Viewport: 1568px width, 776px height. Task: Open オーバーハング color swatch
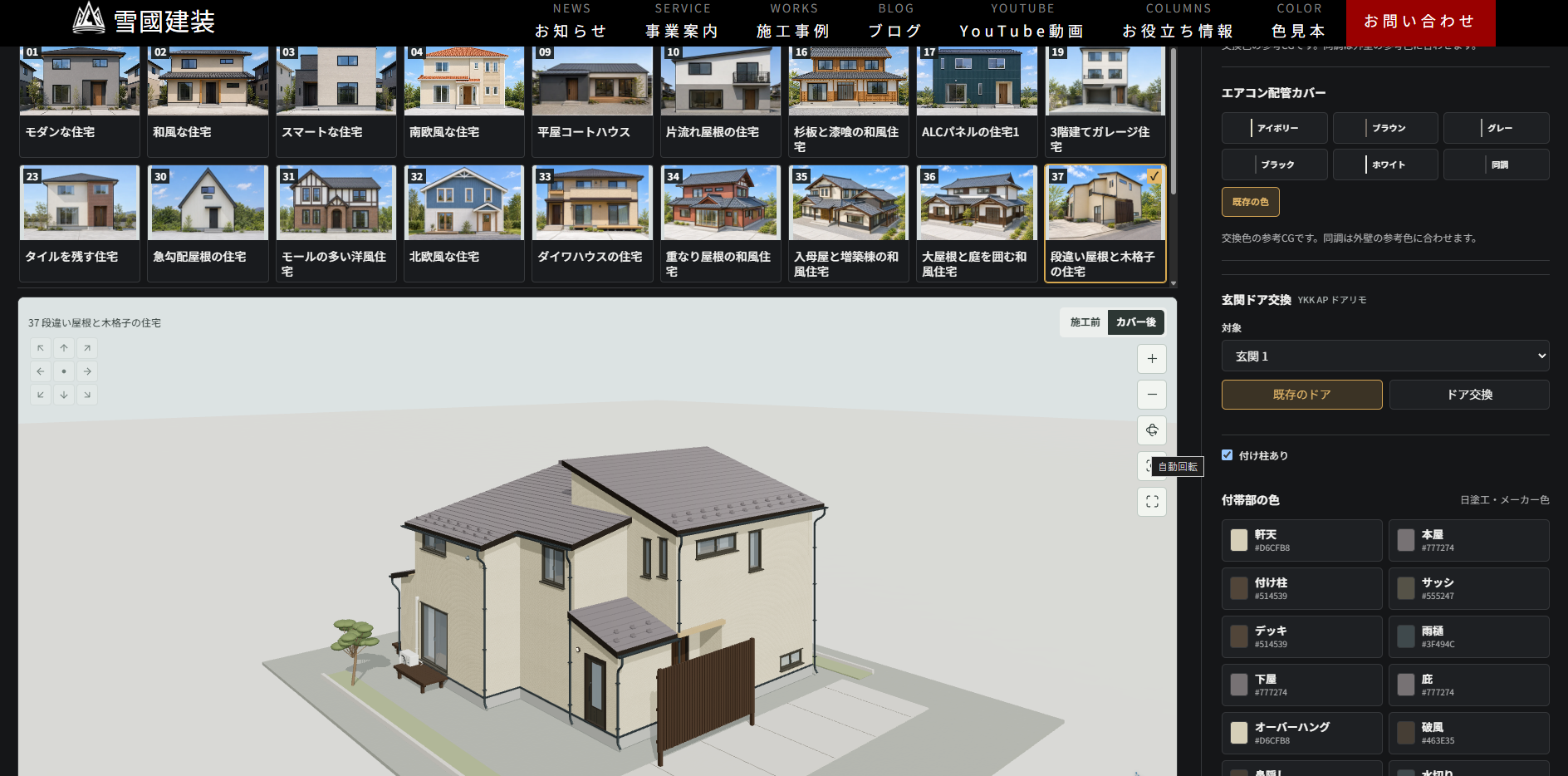click(1301, 733)
